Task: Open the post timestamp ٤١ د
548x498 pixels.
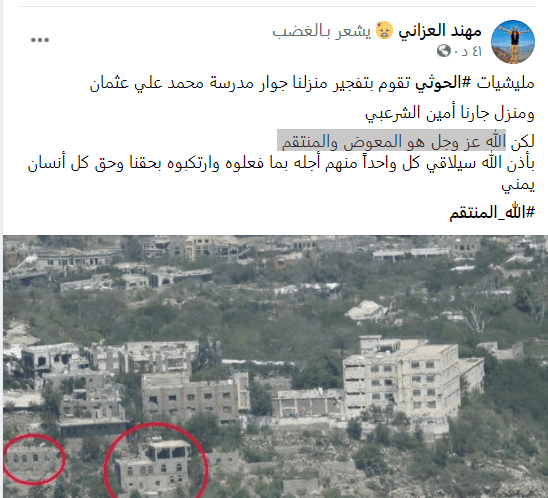Action: pos(468,51)
